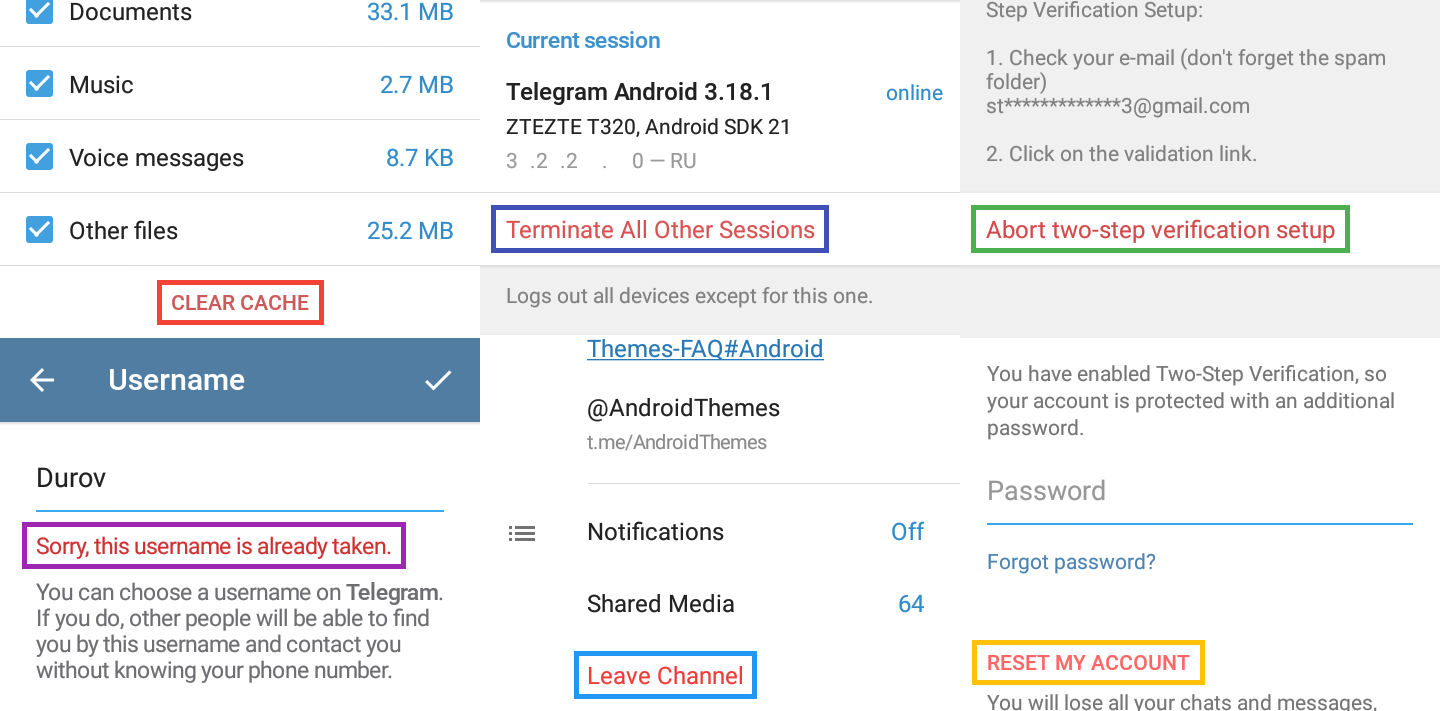Screen dimensions: 1440x711
Task: Click Leave Channel
Action: [x=665, y=676]
